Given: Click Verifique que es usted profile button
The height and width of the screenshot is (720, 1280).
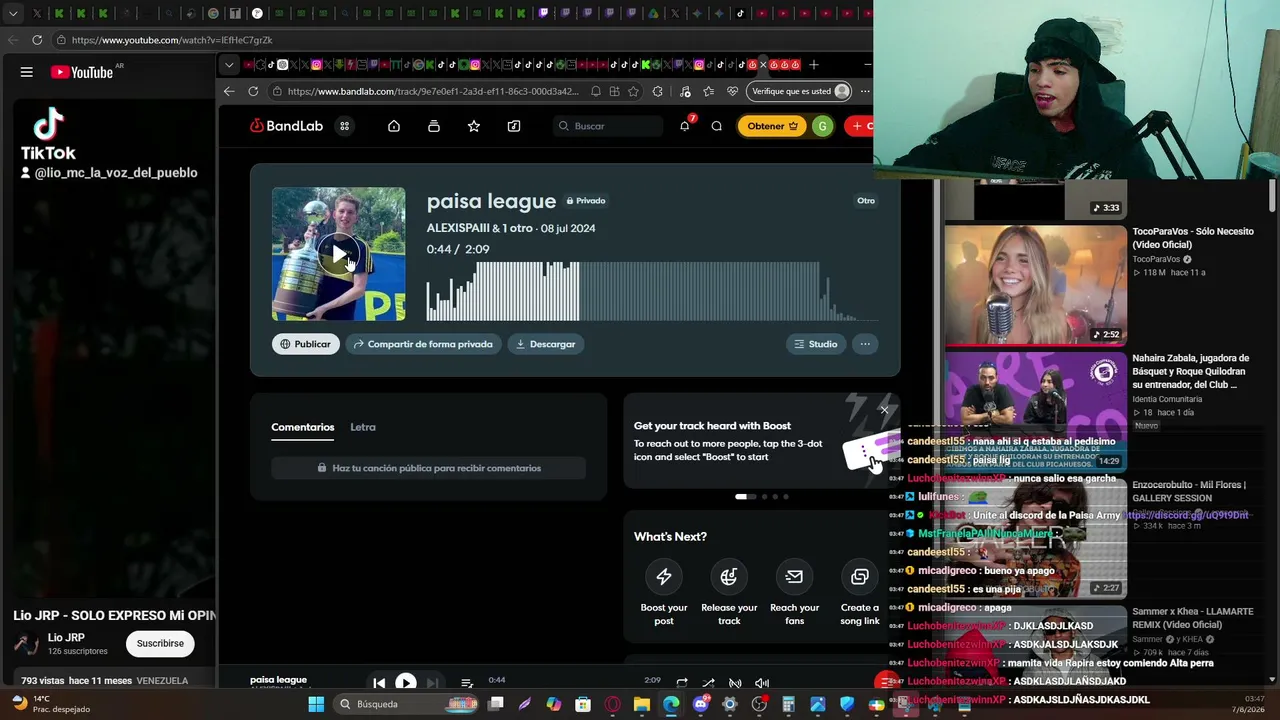Looking at the screenshot, I should point(800,91).
